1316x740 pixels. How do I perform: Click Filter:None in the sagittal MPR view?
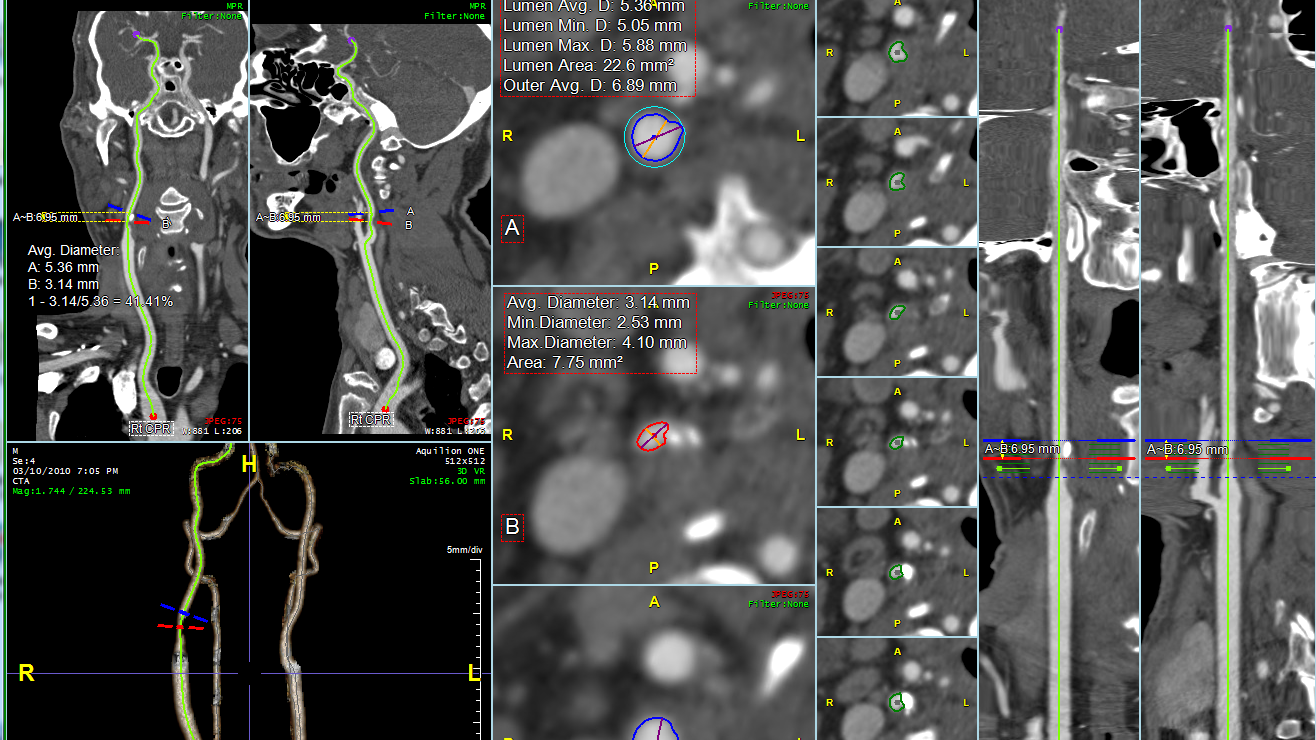(x=456, y=16)
